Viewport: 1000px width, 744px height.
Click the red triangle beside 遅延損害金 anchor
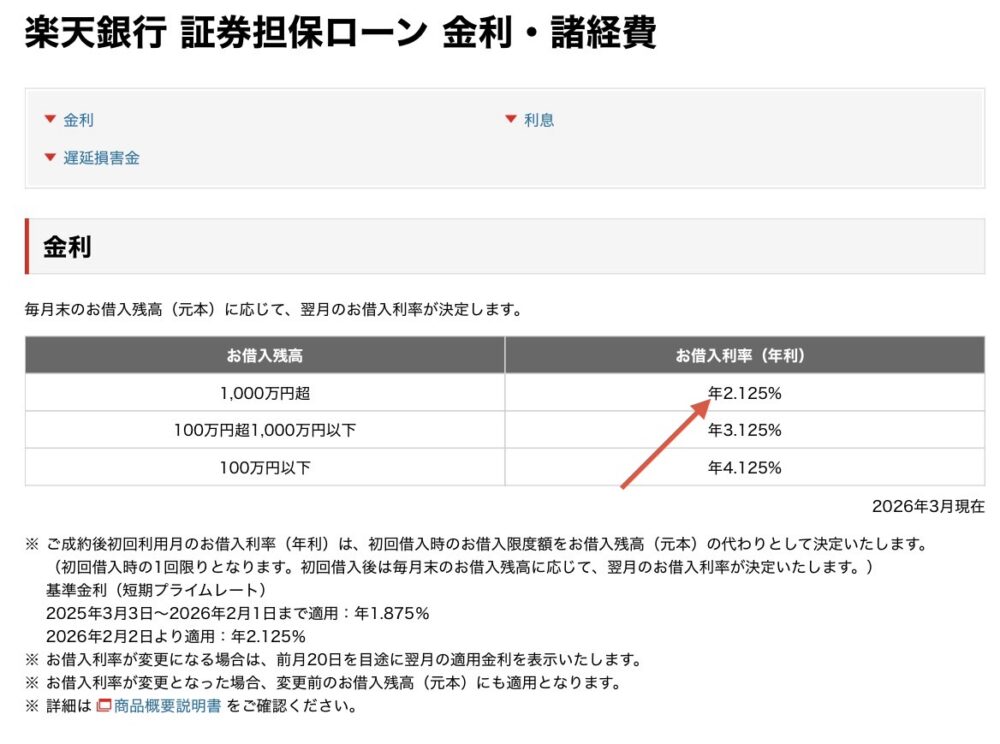coord(49,157)
